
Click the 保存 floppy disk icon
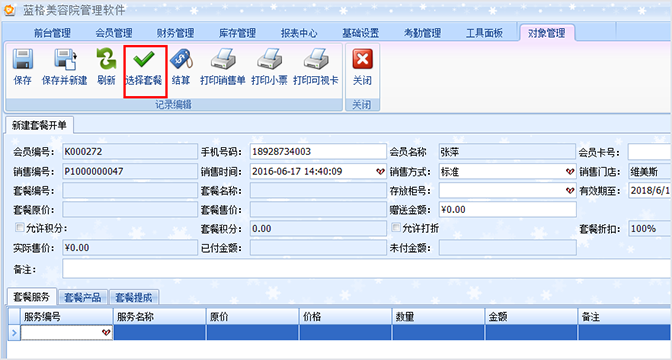point(23,59)
